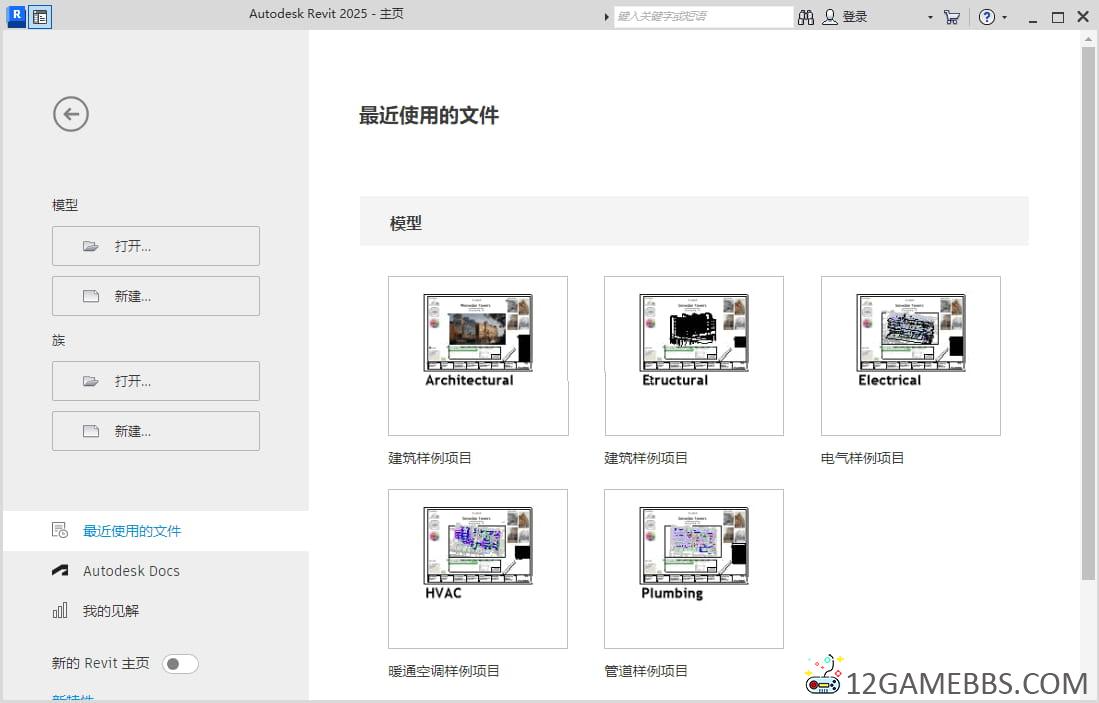Click the arrow left of the search field
Image resolution: width=1099 pixels, height=703 pixels.
[x=606, y=17]
